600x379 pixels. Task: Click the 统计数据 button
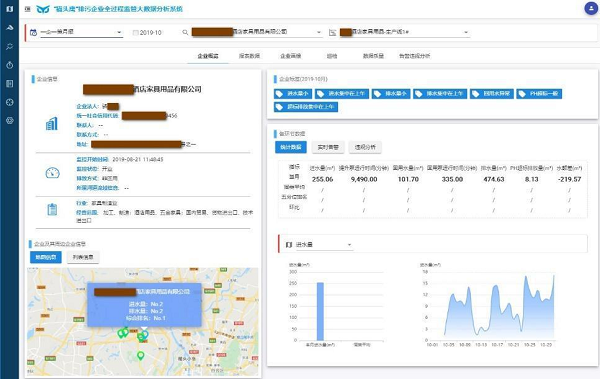point(291,147)
